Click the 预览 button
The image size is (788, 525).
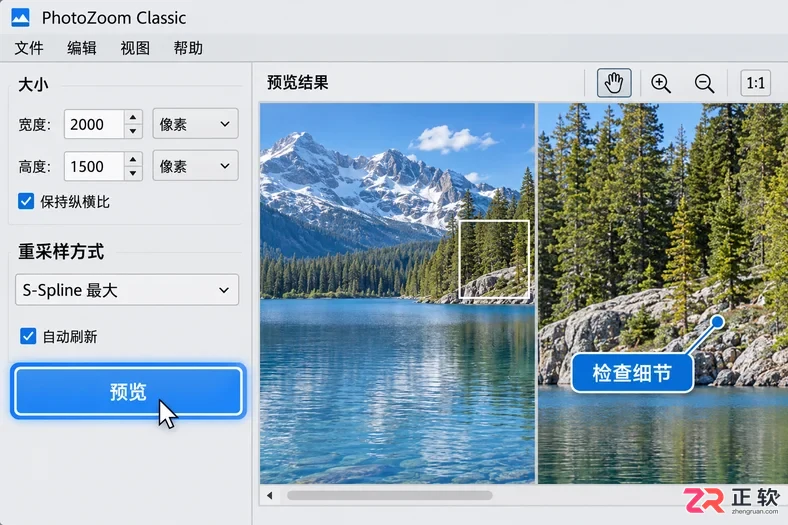click(x=128, y=391)
